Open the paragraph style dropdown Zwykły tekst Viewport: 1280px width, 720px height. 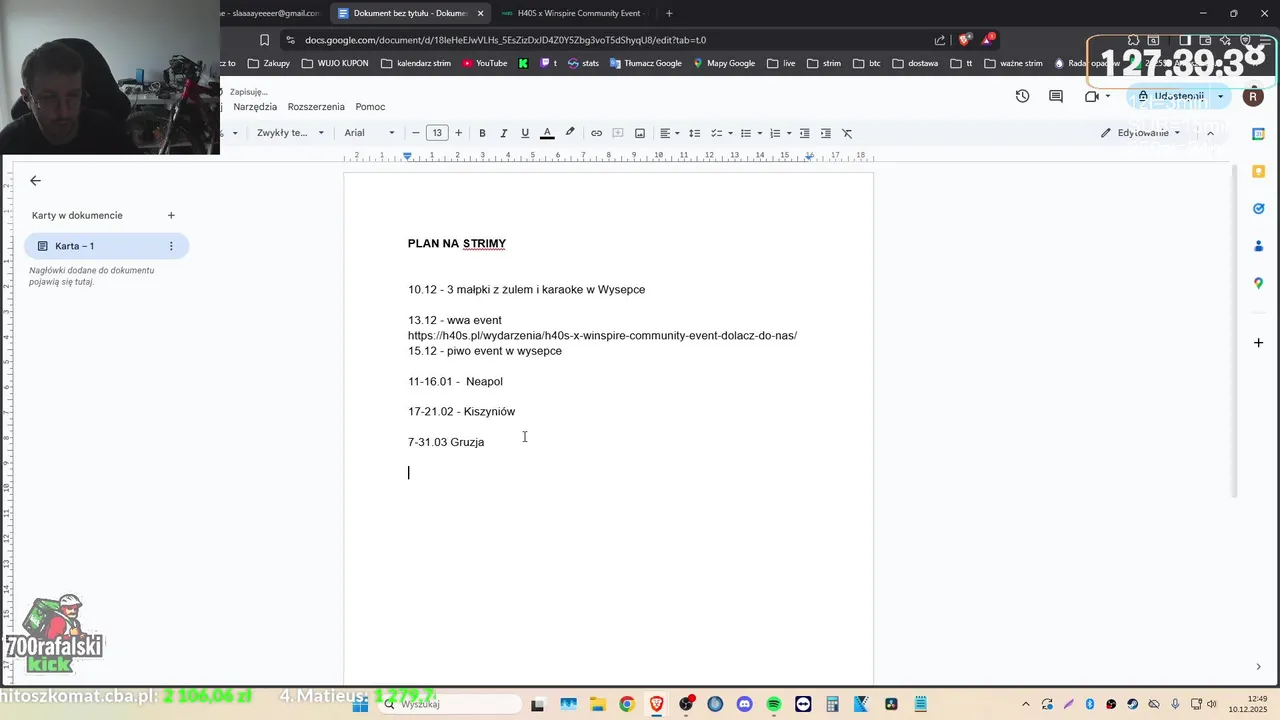pyautogui.click(x=290, y=133)
